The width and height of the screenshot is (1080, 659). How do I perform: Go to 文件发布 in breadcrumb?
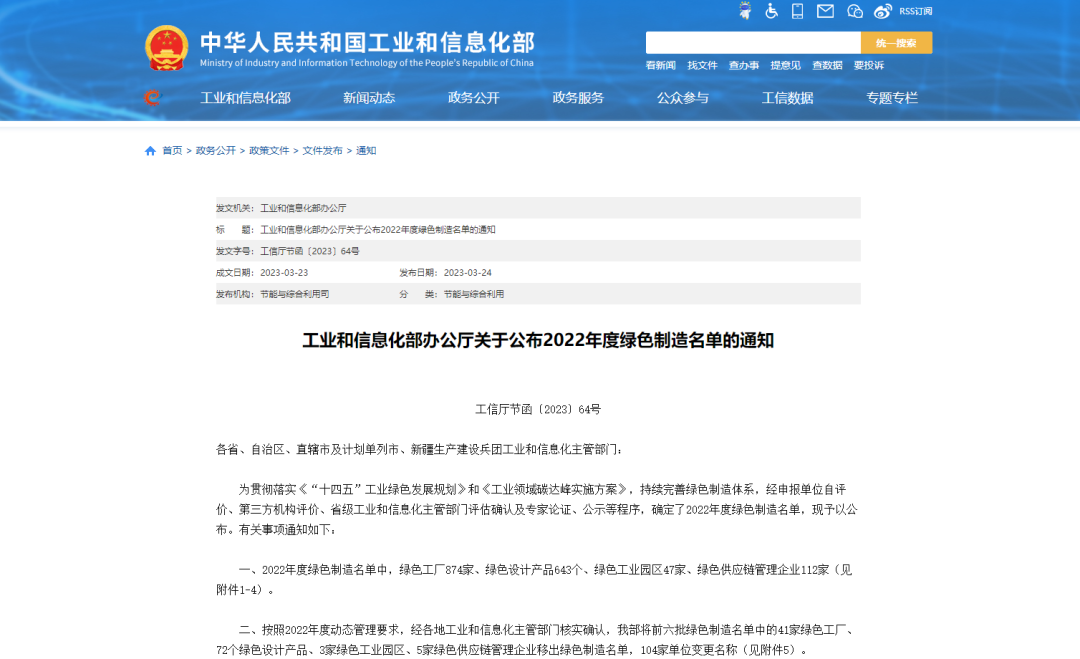[x=322, y=151]
